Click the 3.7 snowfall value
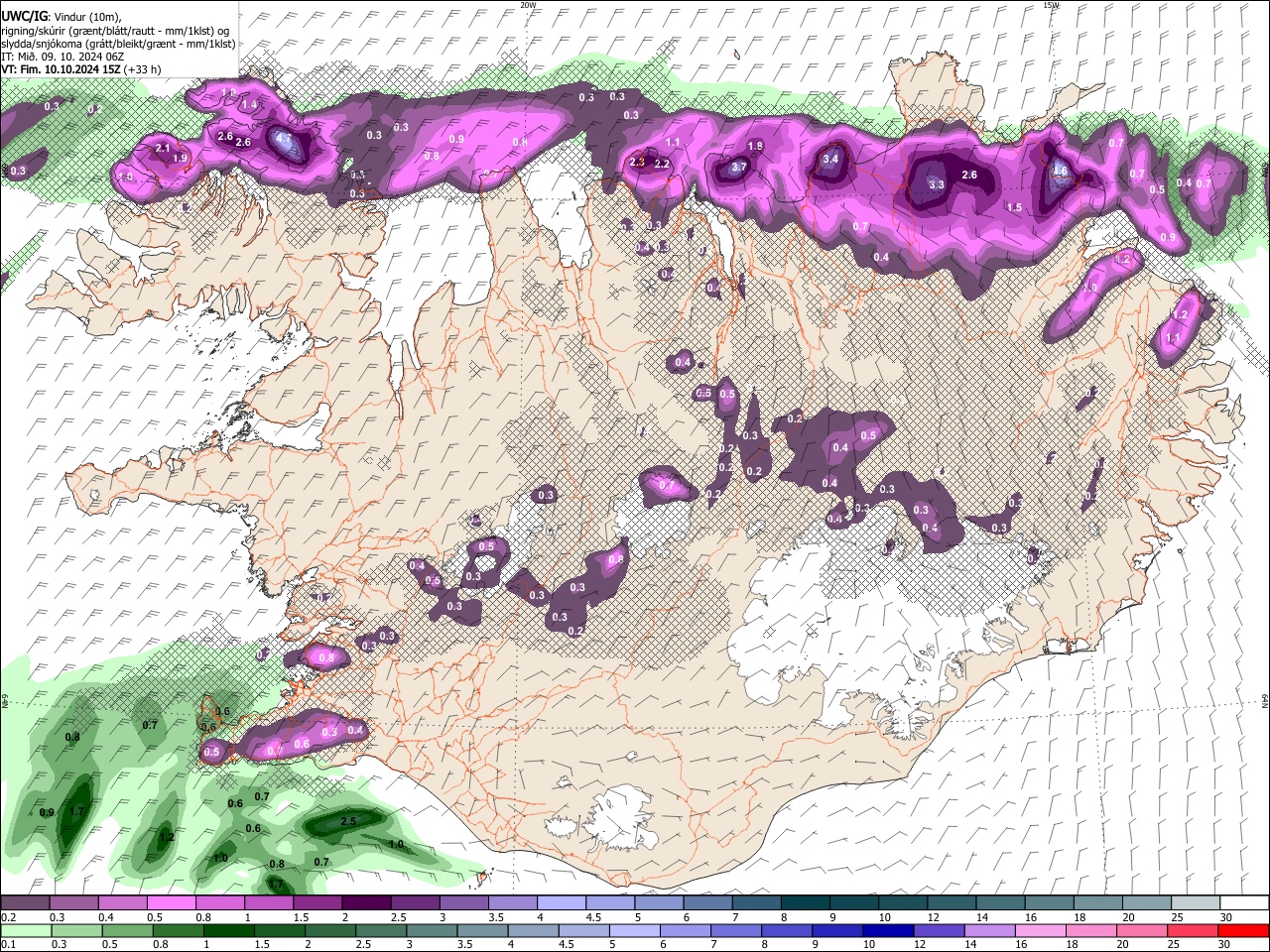The width and height of the screenshot is (1270, 952). tap(739, 168)
